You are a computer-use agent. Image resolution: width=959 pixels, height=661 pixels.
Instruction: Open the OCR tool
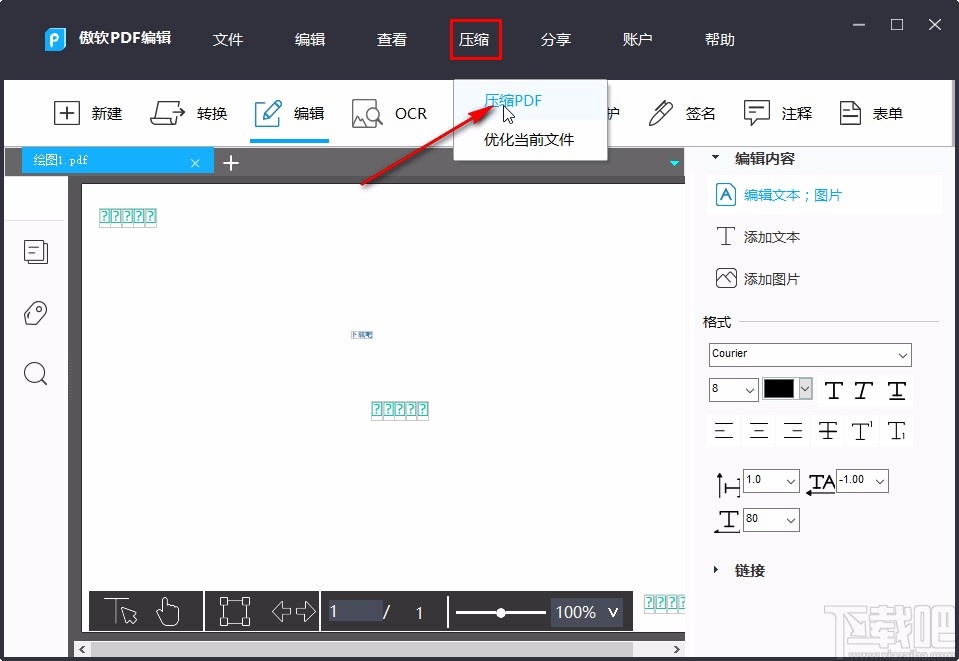point(390,113)
